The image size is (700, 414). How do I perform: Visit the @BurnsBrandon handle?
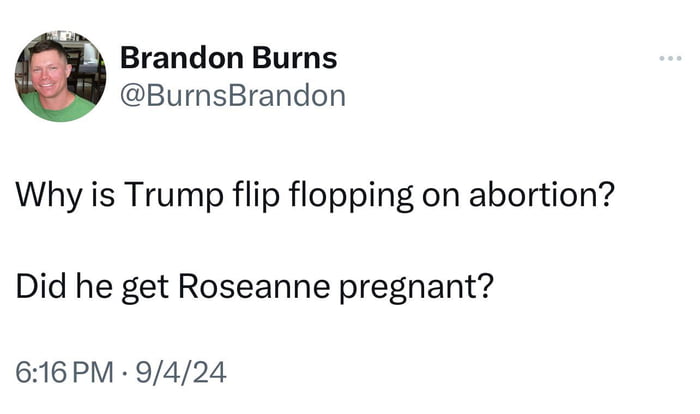[x=232, y=96]
